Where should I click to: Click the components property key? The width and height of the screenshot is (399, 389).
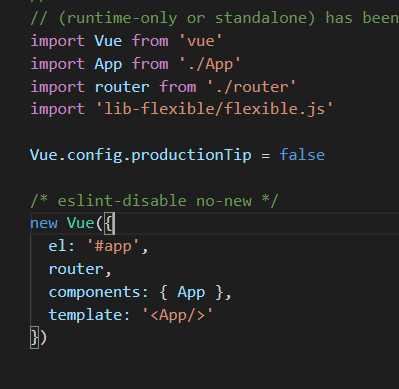click(x=94, y=292)
